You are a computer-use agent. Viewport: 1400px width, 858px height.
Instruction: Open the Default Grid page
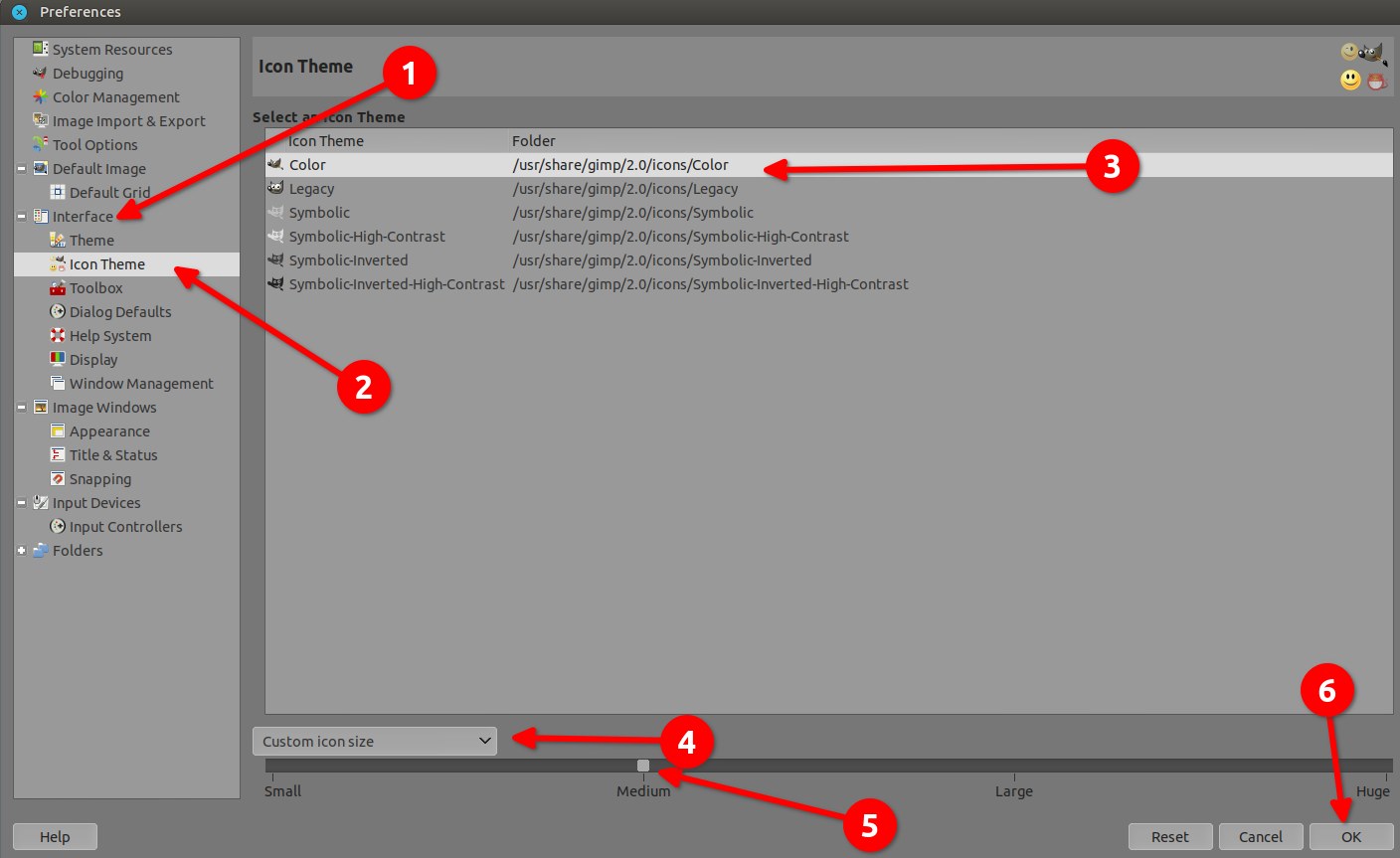pyautogui.click(x=110, y=192)
